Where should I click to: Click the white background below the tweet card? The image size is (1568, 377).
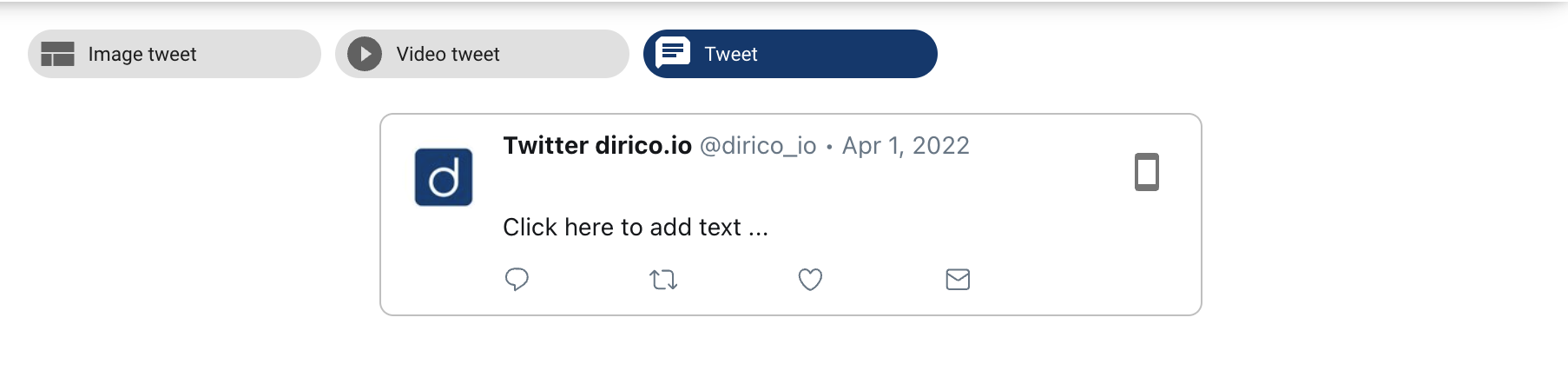click(790, 347)
